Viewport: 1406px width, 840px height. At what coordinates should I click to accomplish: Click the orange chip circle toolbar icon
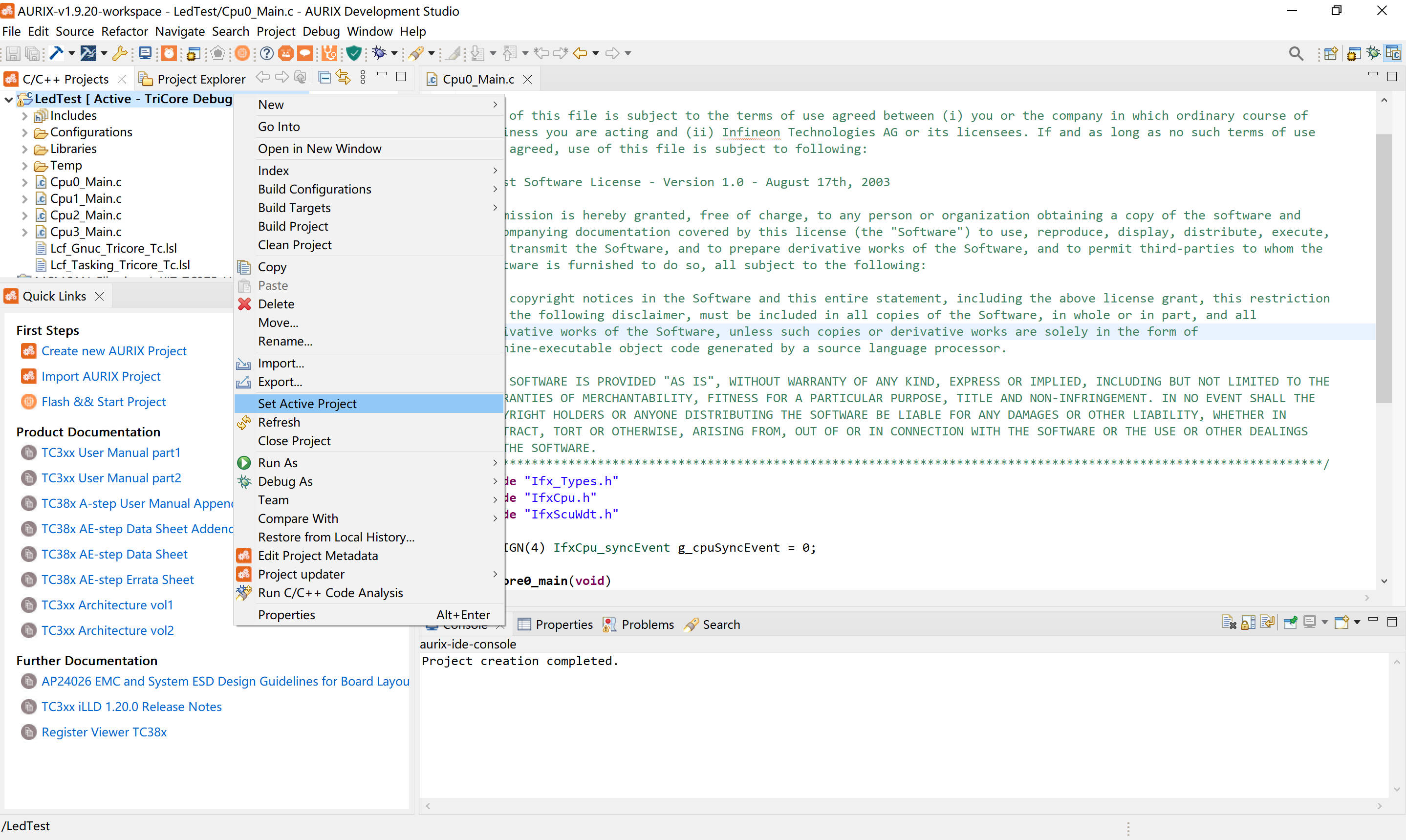click(x=242, y=53)
